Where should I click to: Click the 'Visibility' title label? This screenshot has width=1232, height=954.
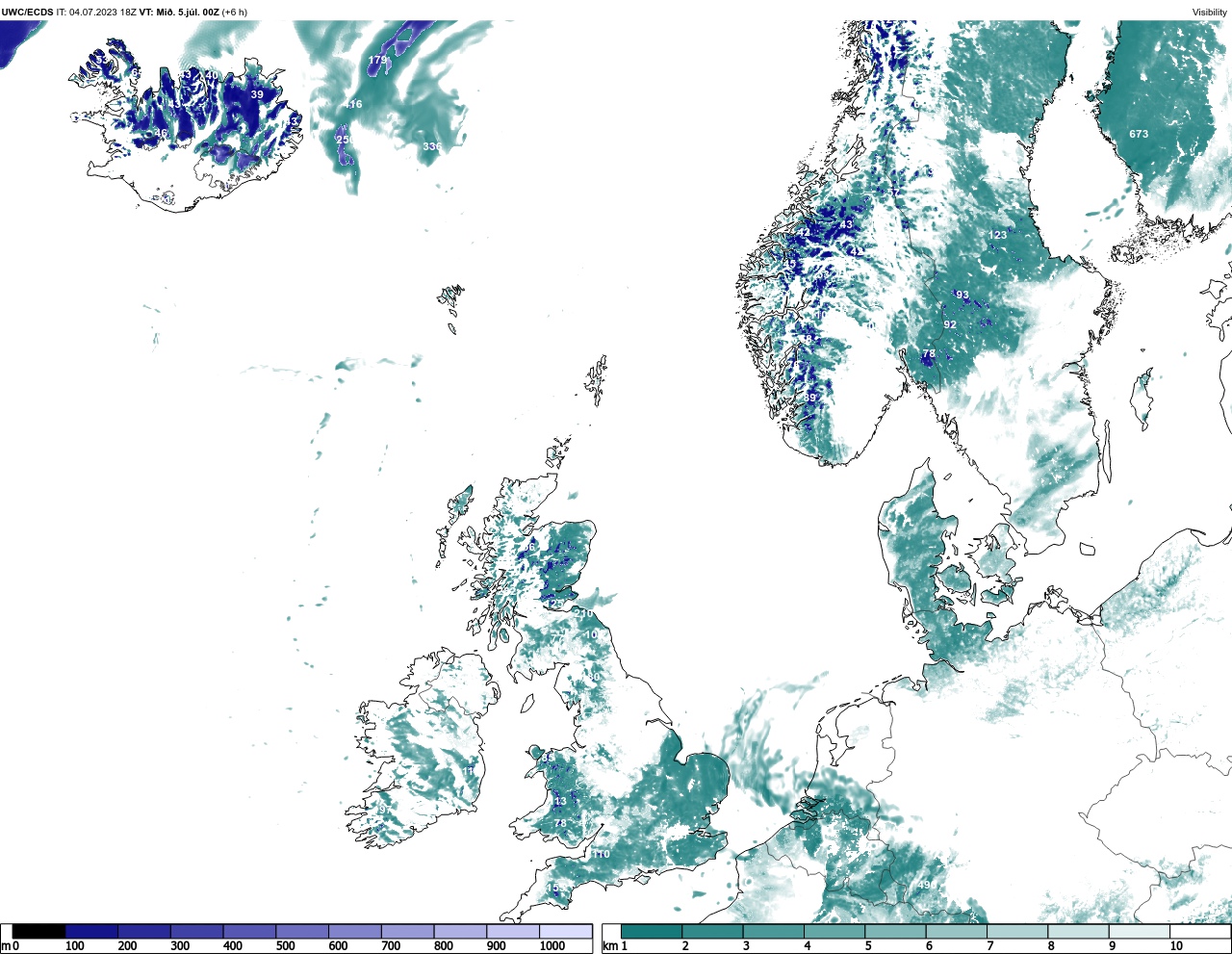click(1210, 13)
